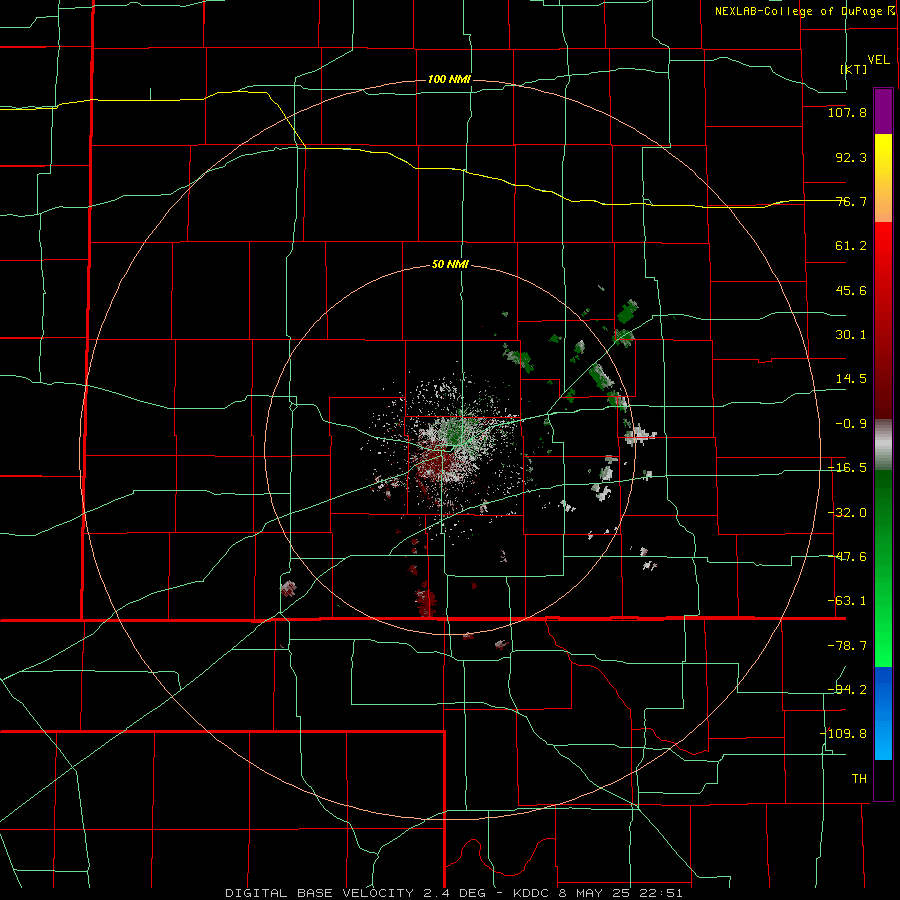Click the DIGITAL BASE VELOCITY caption at the bottom
This screenshot has height=900, width=900.
click(x=453, y=893)
